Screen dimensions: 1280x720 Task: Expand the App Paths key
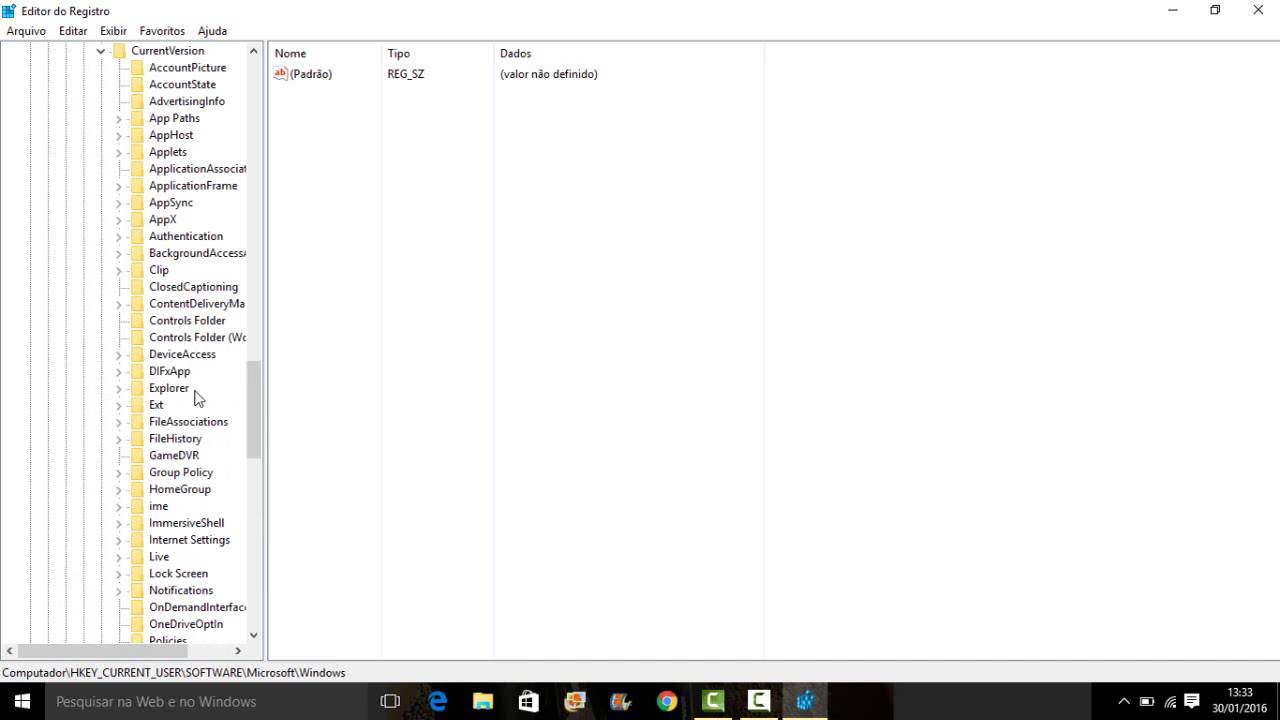point(119,118)
